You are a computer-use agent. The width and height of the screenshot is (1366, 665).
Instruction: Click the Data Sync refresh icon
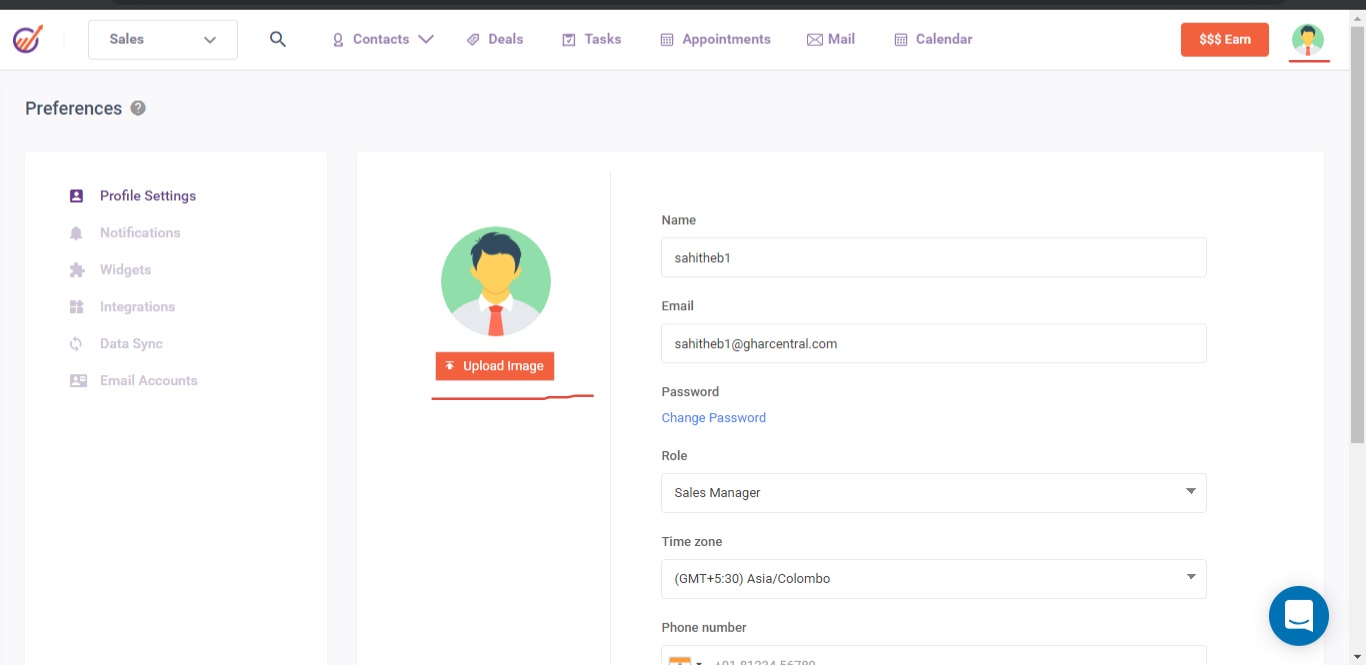click(x=77, y=344)
